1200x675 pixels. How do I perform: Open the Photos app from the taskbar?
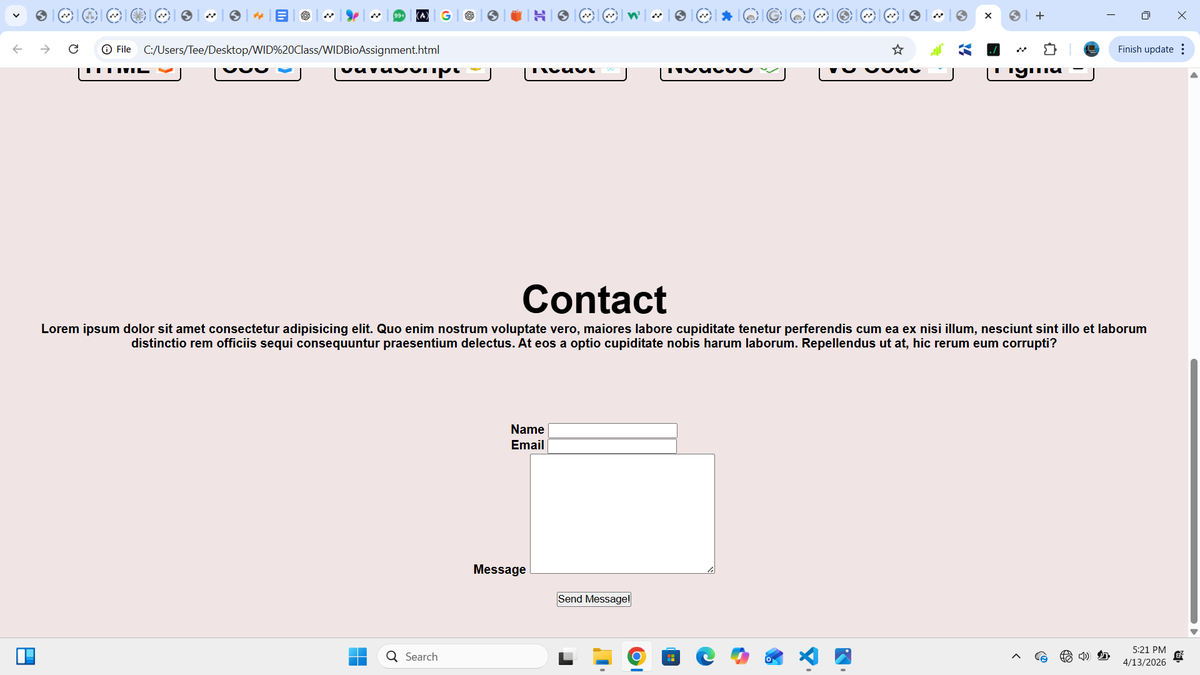coord(843,657)
